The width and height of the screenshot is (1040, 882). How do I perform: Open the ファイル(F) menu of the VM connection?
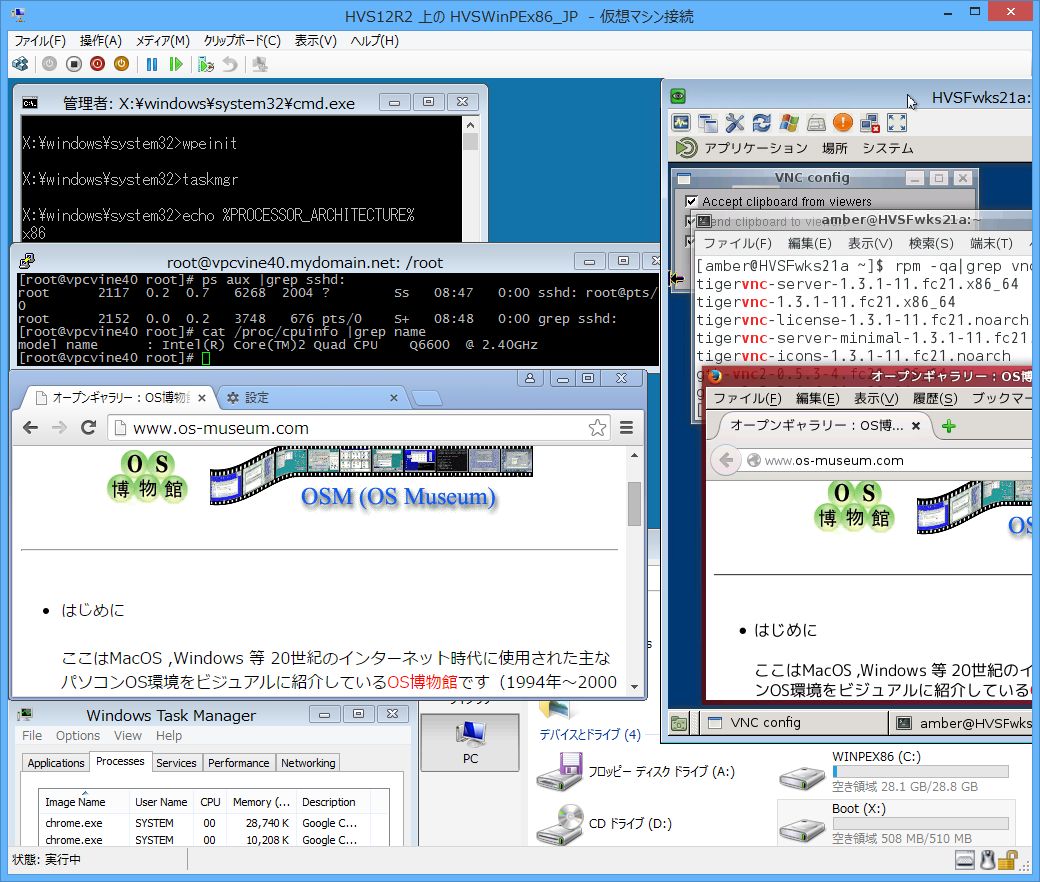[40, 40]
